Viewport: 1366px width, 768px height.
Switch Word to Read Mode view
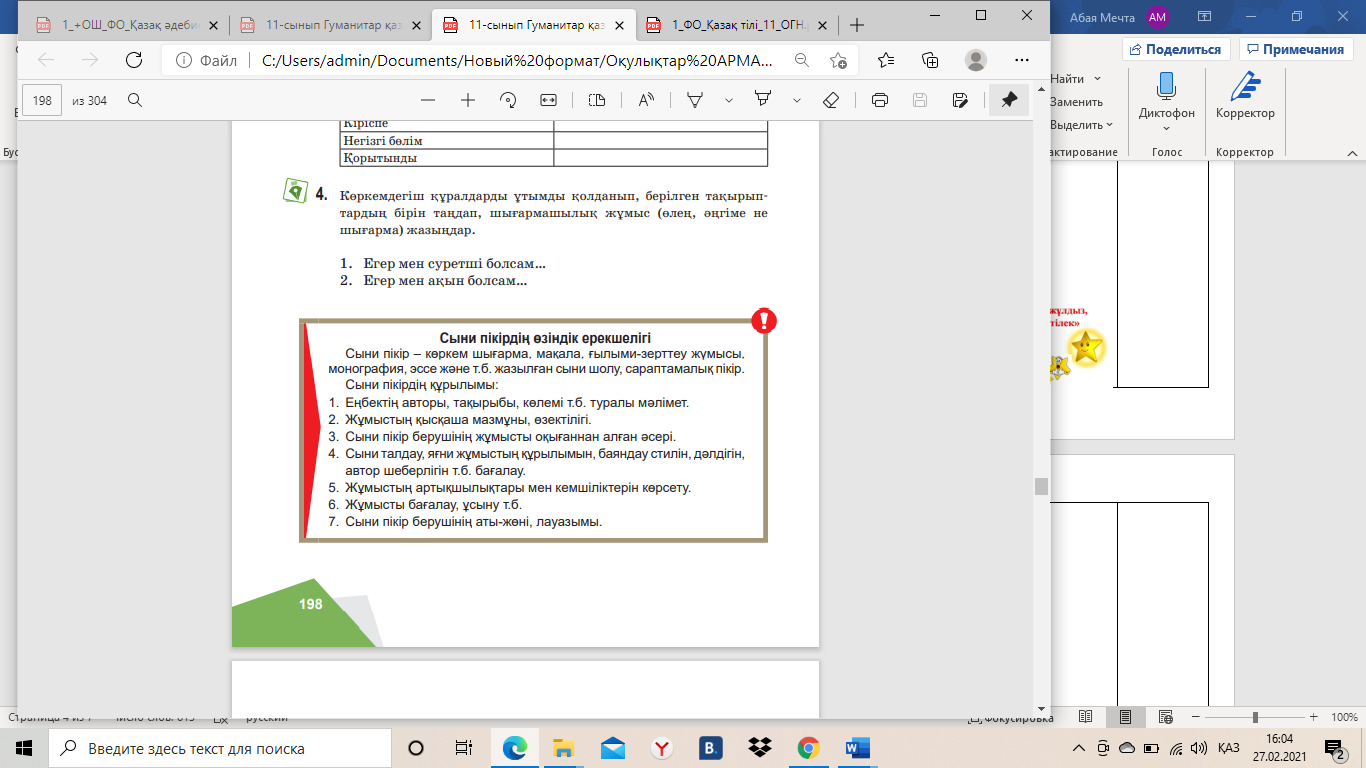pos(1086,717)
